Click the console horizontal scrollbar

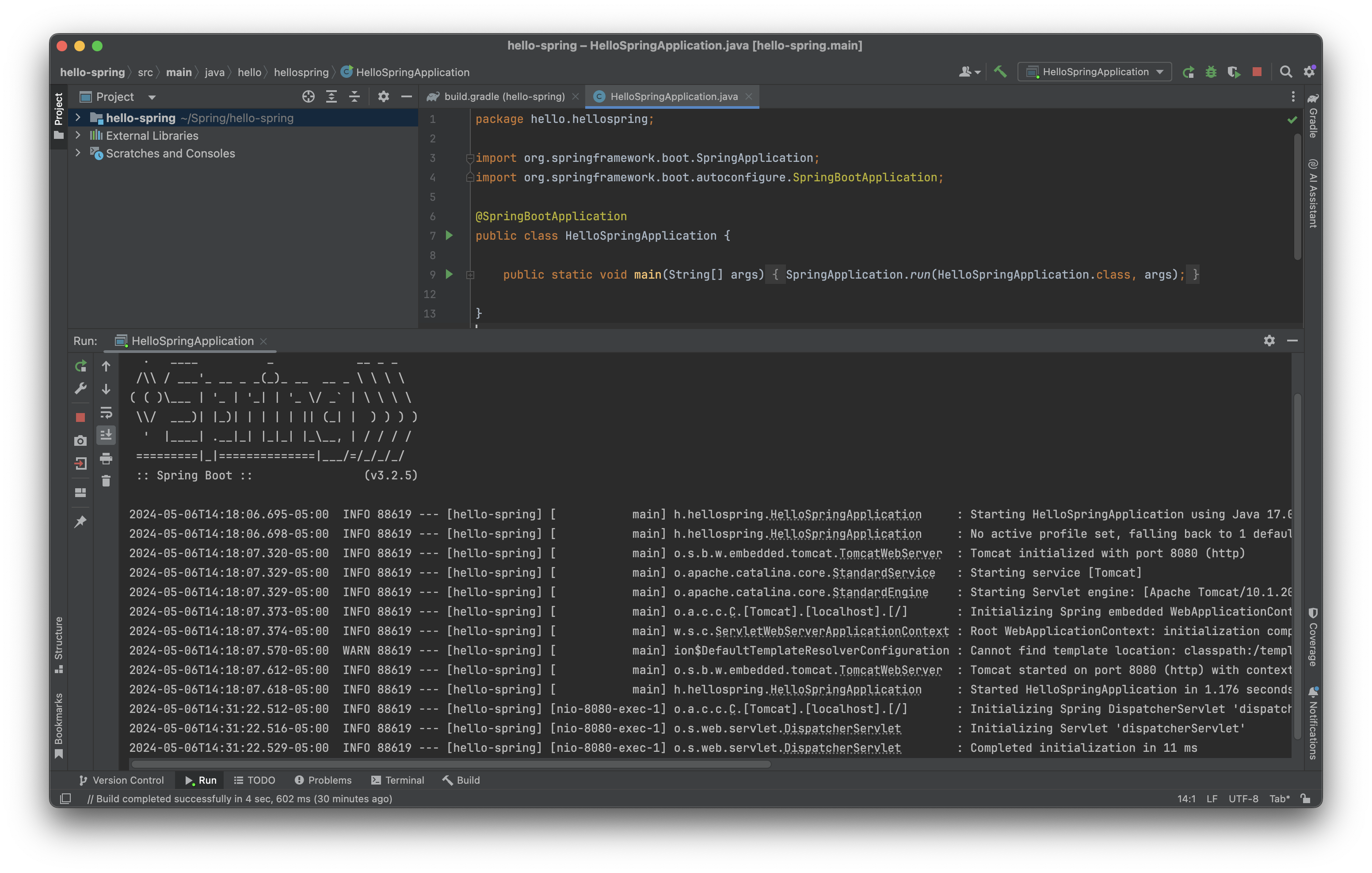[450, 764]
